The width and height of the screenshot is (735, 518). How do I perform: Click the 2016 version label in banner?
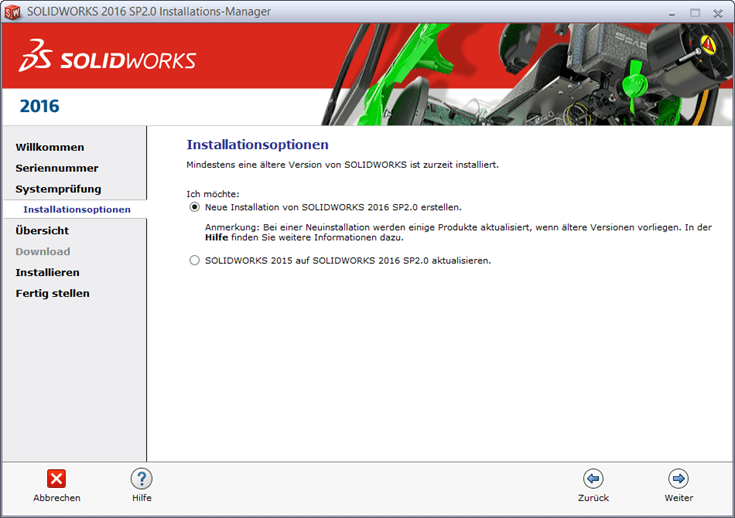click(x=39, y=106)
